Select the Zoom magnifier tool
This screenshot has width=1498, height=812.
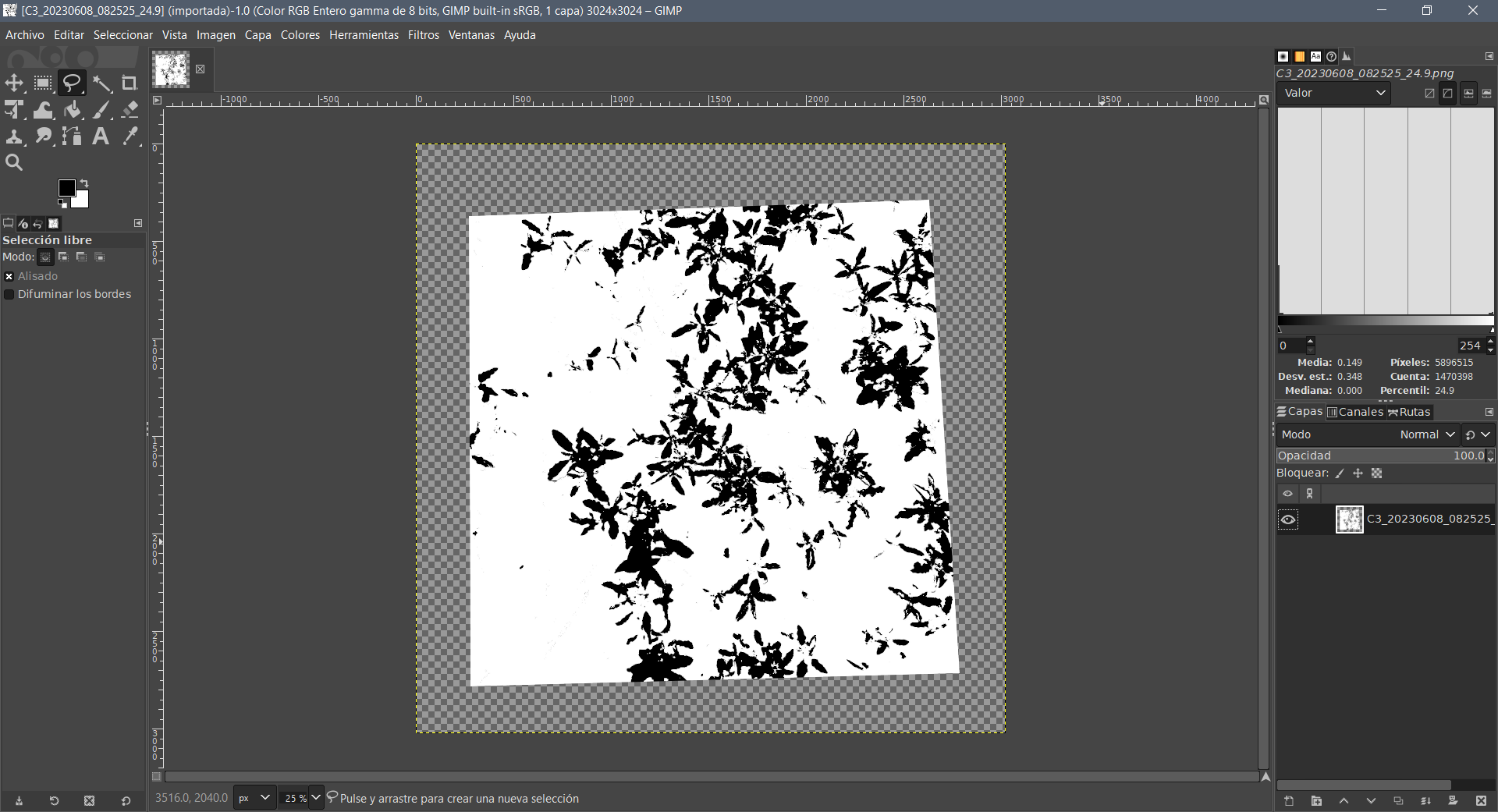click(14, 163)
